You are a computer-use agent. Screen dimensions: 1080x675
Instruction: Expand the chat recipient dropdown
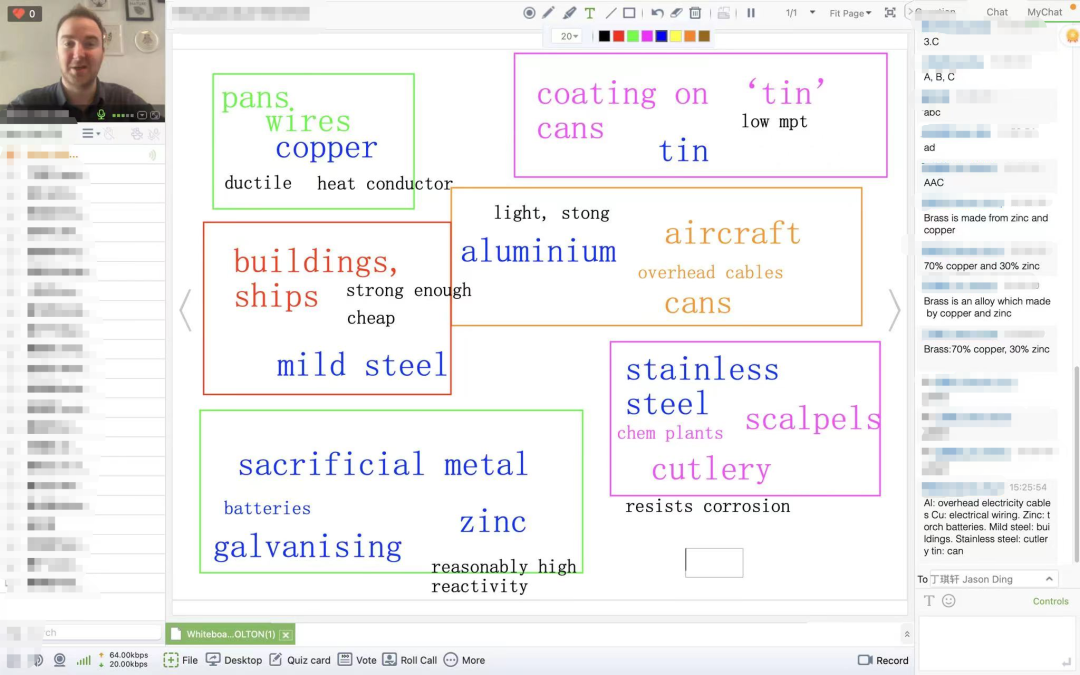[x=1049, y=579]
